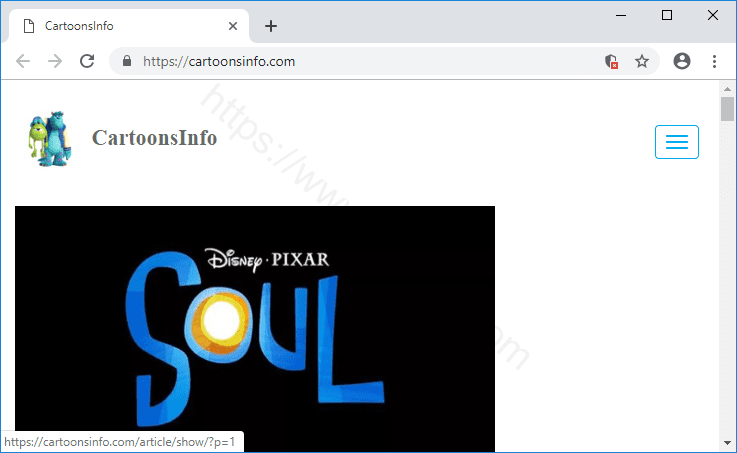The image size is (737, 453).
Task: Click the padlock site security icon
Action: (127, 61)
